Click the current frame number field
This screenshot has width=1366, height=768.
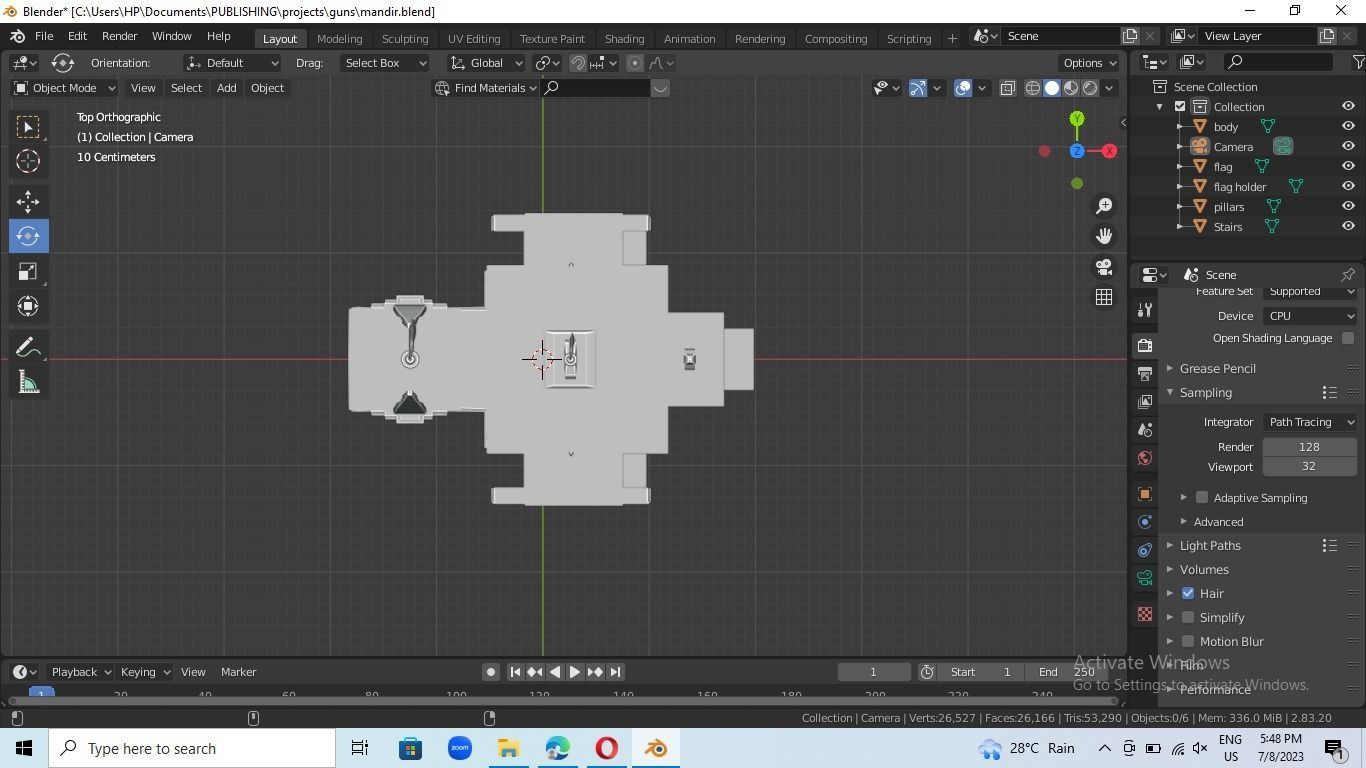[873, 672]
